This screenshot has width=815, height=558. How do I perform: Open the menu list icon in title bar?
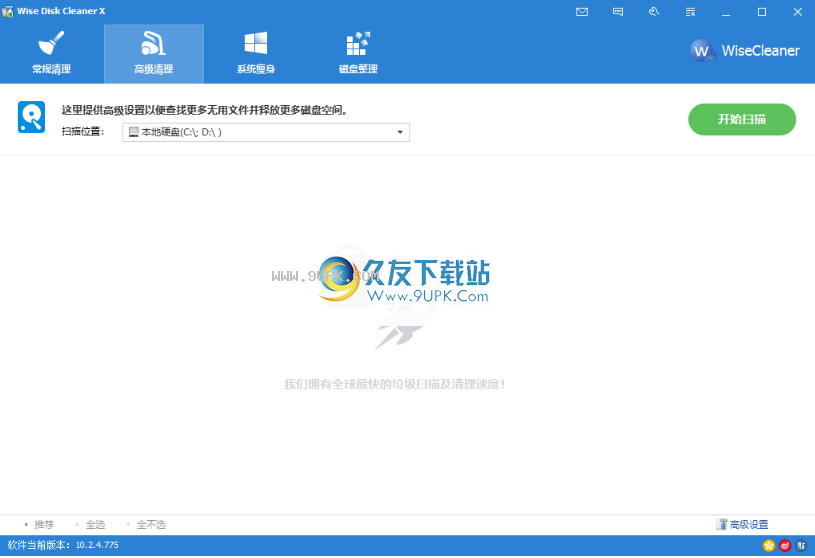pyautogui.click(x=690, y=11)
